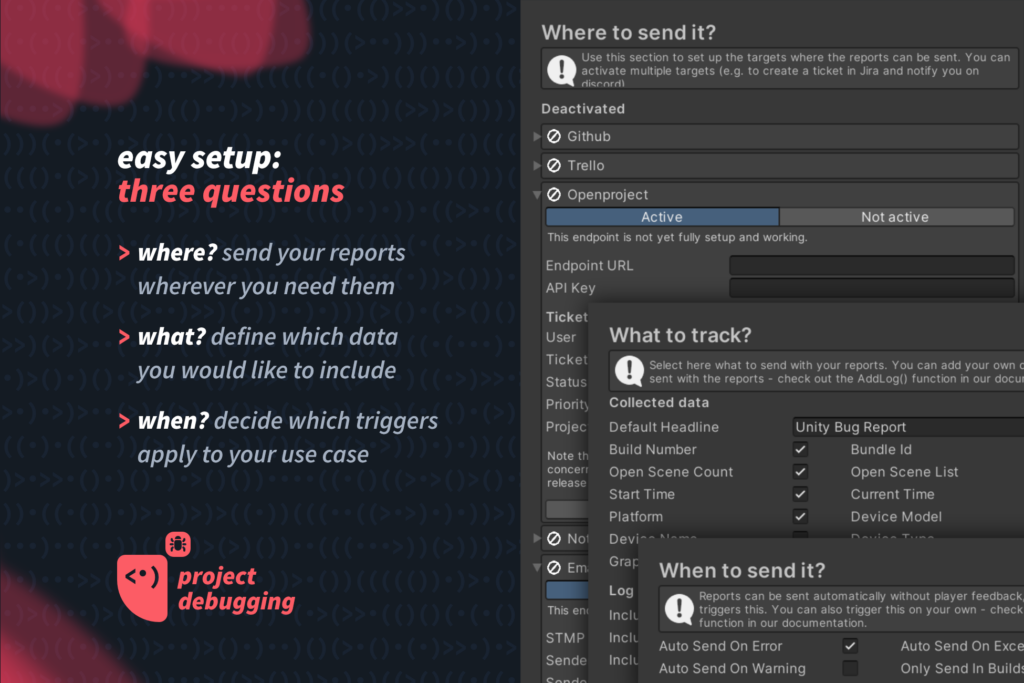
Task: Click the Github deactivated status icon
Action: [554, 136]
